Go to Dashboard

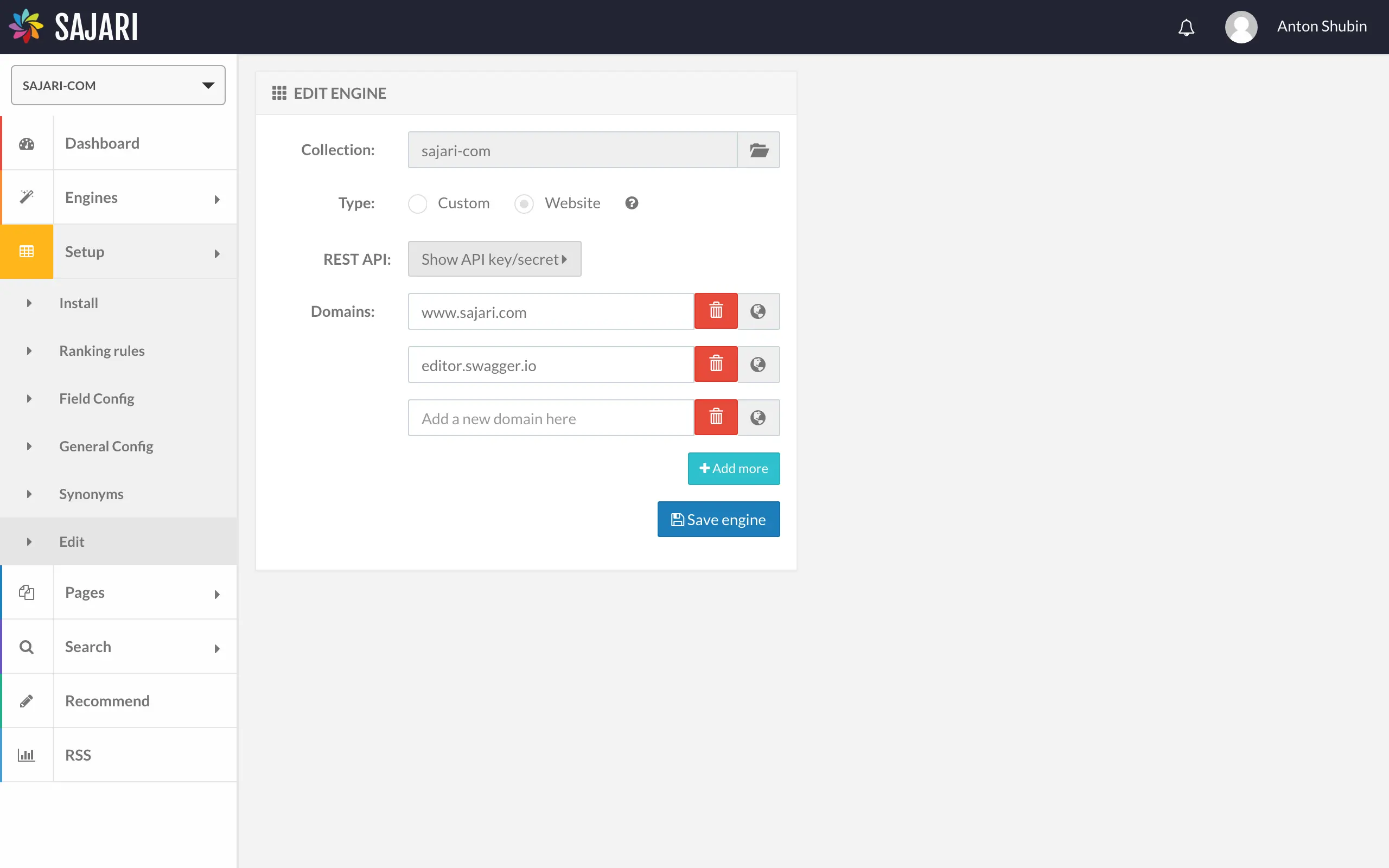(x=119, y=143)
